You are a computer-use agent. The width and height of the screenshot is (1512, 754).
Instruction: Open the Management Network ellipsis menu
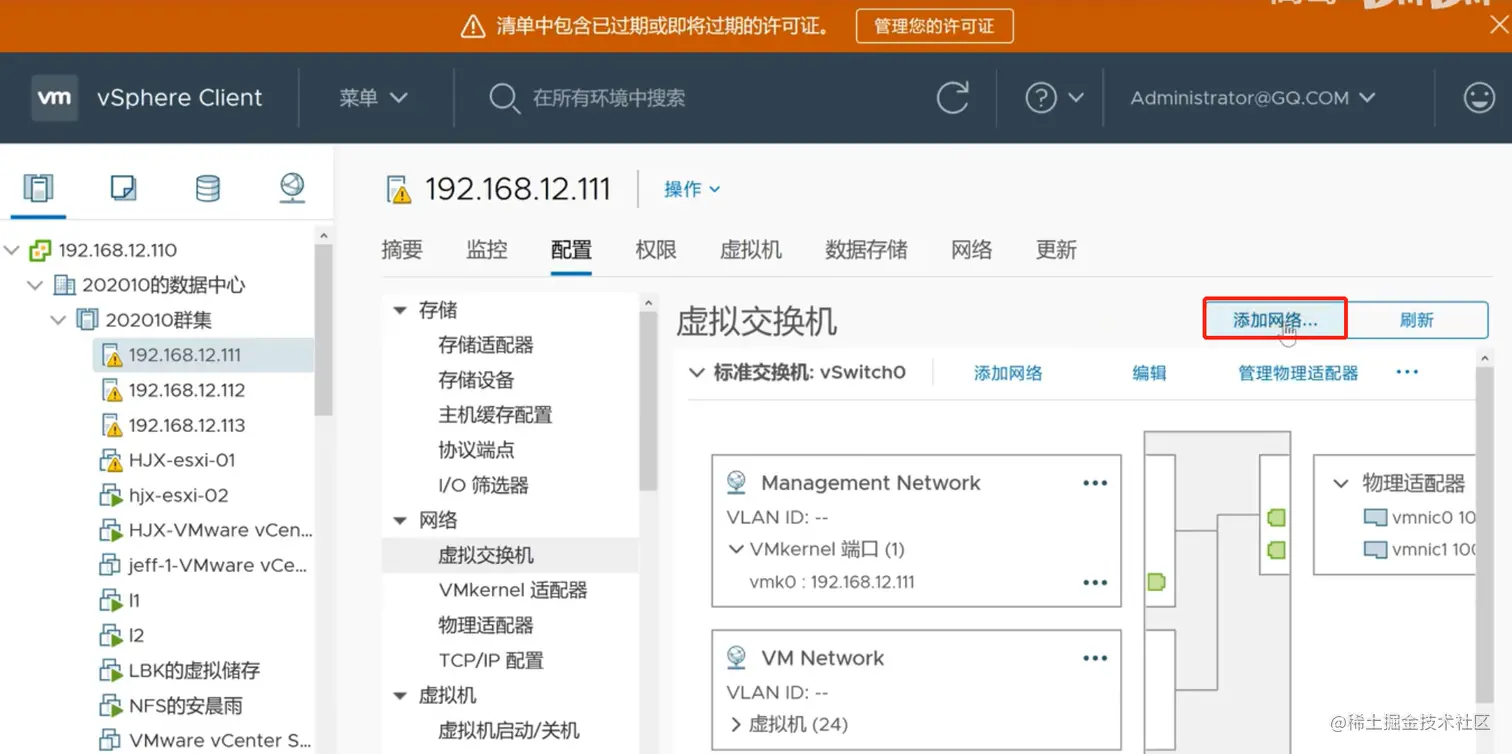pos(1095,483)
